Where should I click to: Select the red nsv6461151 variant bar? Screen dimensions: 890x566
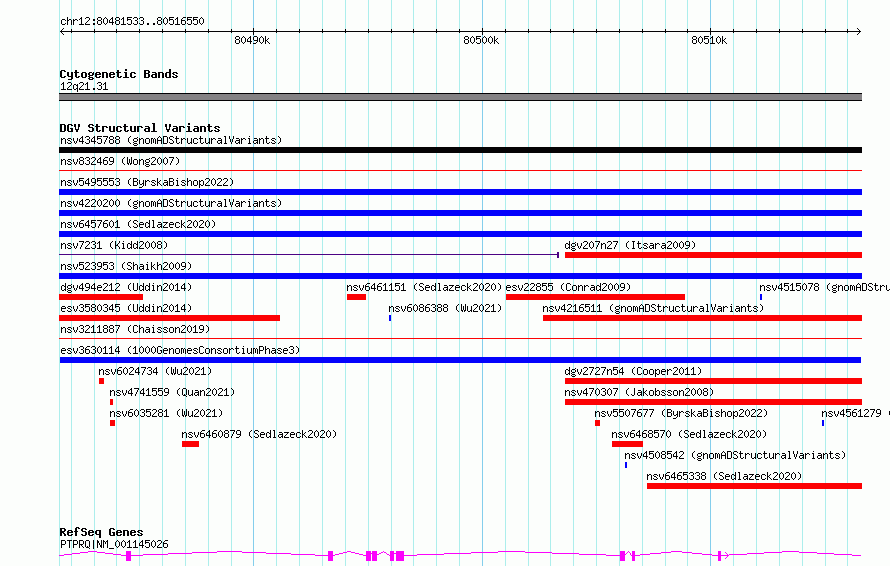(356, 297)
